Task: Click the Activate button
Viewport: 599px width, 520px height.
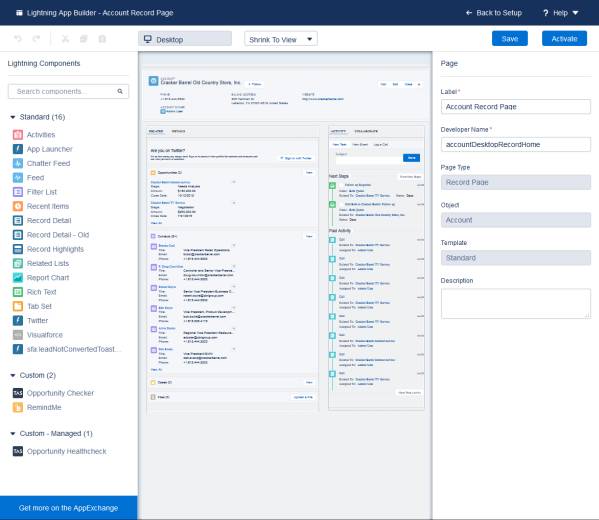Action: click(564, 39)
